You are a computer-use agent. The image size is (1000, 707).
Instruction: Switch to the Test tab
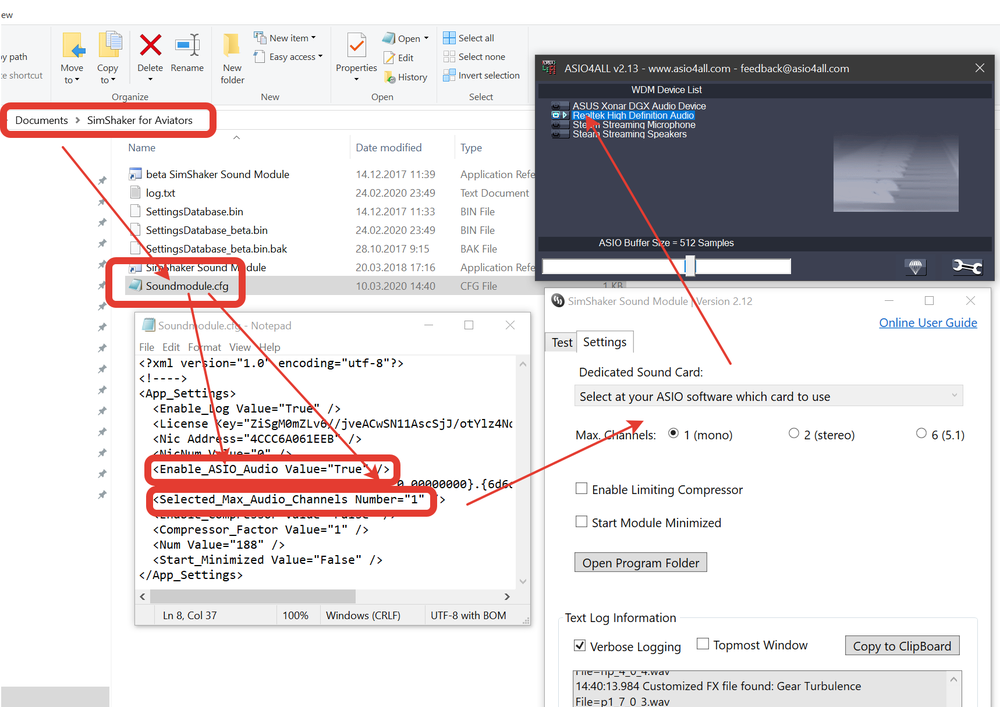[562, 343]
